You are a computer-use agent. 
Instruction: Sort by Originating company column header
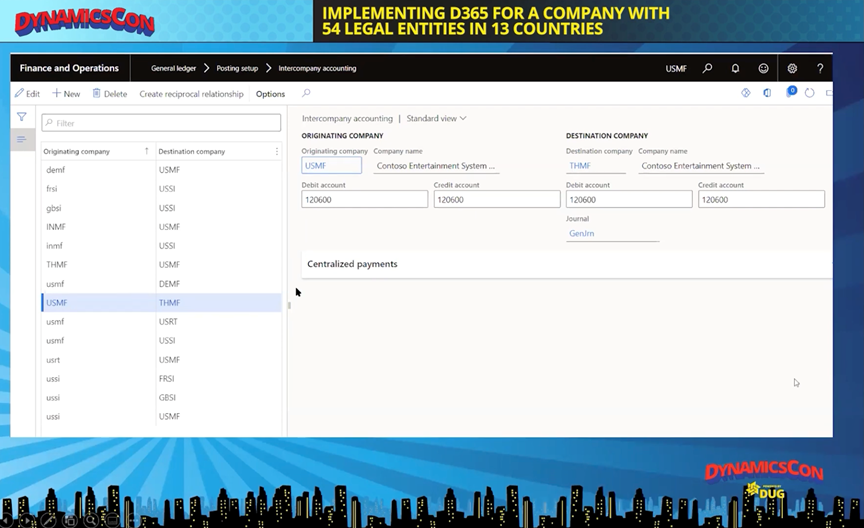click(77, 152)
